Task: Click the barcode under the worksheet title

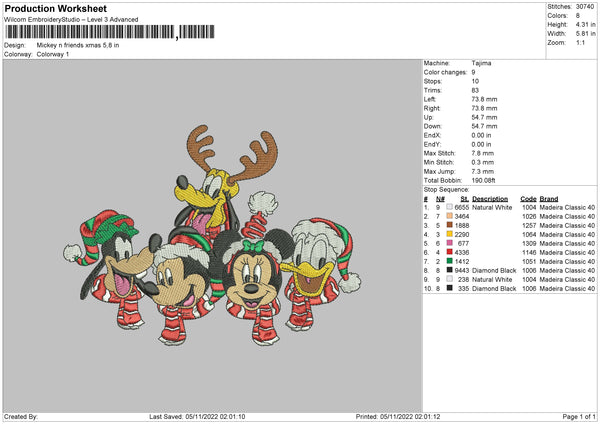Action: tap(110, 32)
